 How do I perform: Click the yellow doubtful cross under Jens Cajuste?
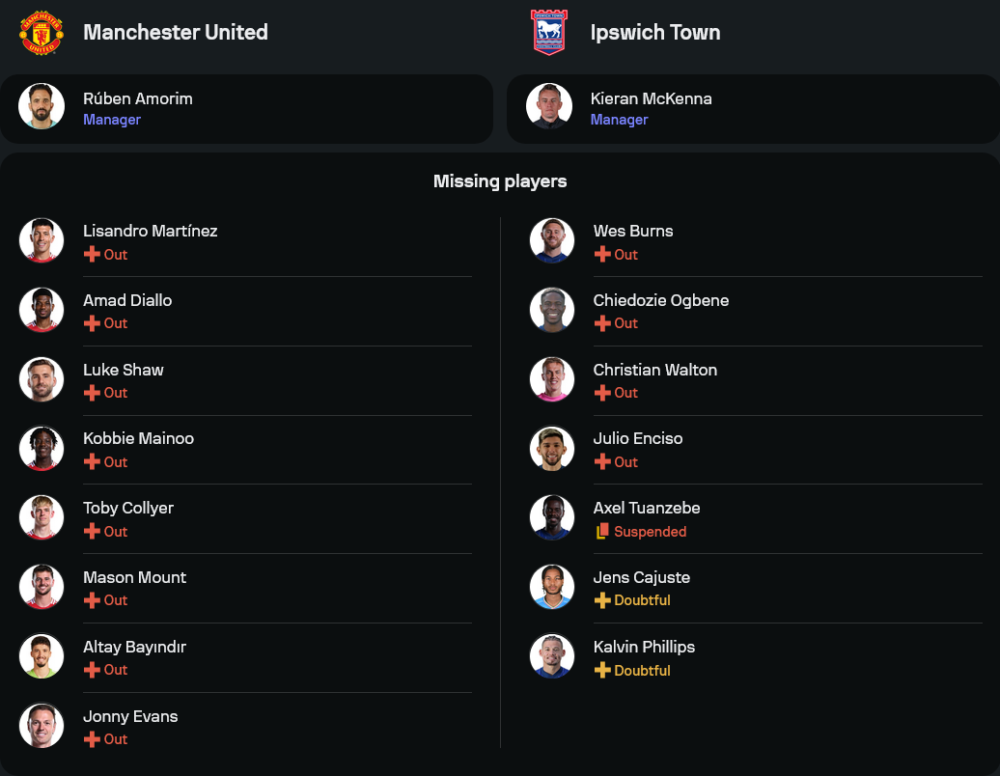[602, 601]
